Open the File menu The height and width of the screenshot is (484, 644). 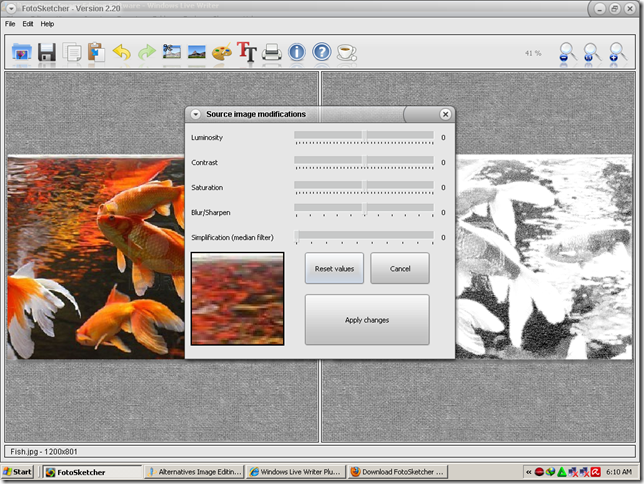10,23
